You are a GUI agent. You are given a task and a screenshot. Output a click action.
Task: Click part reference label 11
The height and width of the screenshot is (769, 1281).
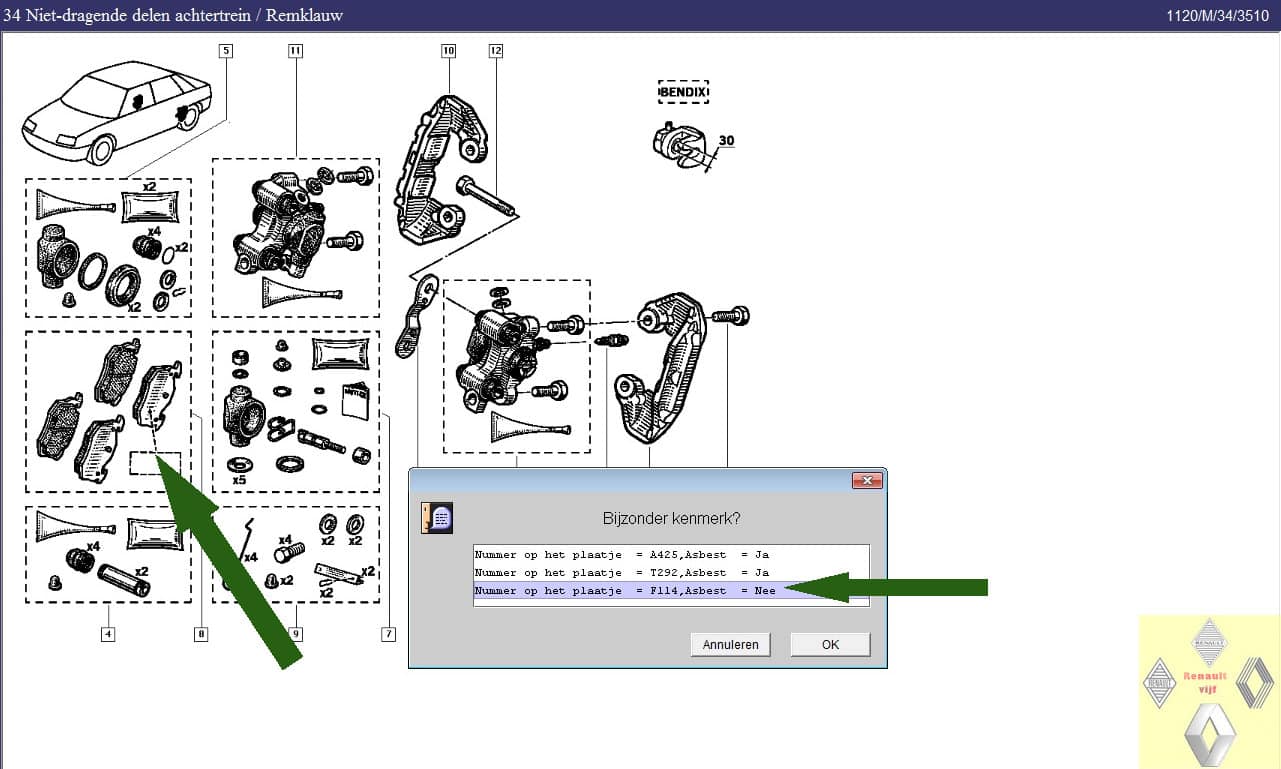(295, 51)
